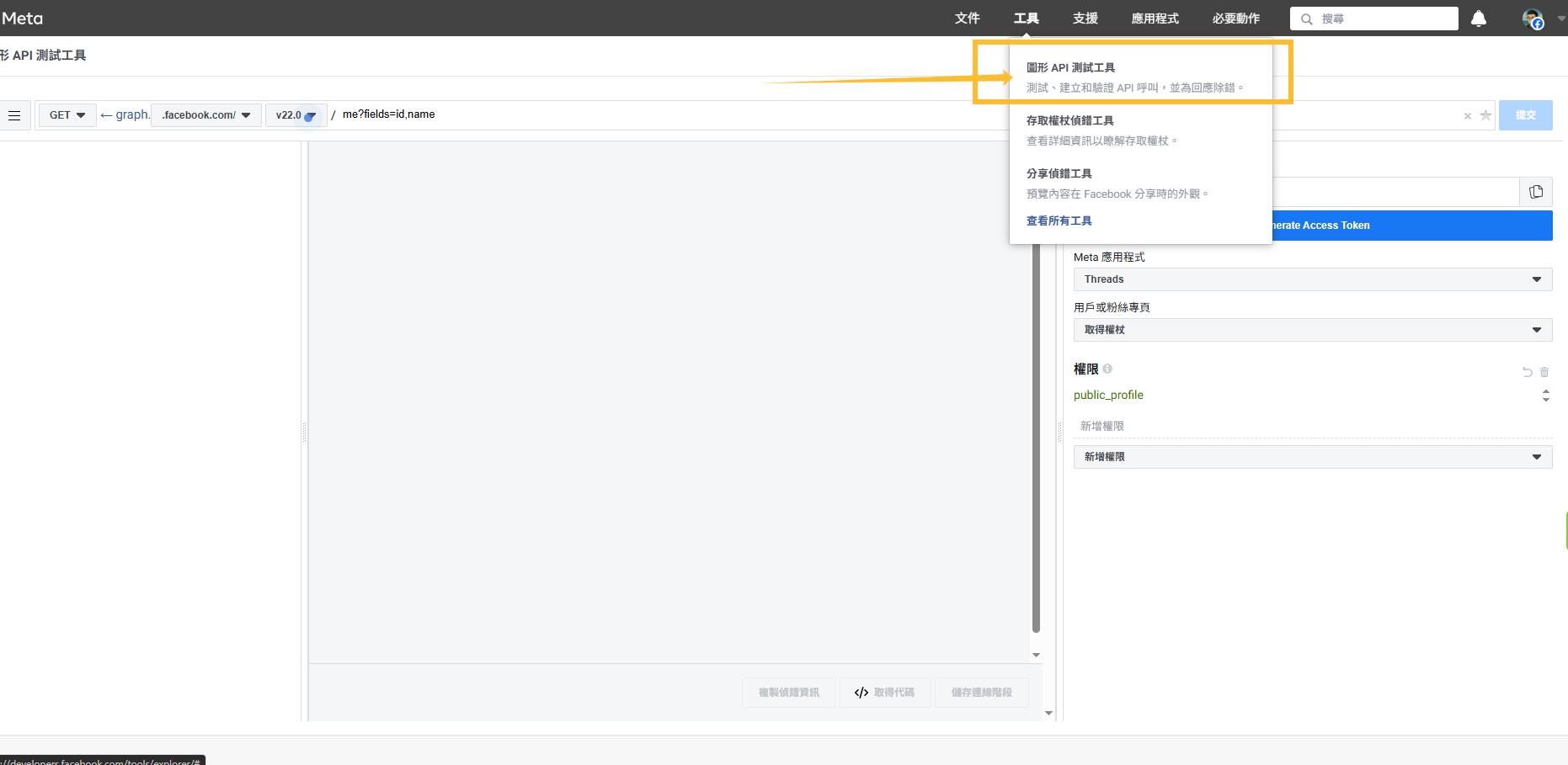Focus the 搜尋 search box
The height and width of the screenshot is (765, 1568).
tap(1374, 19)
